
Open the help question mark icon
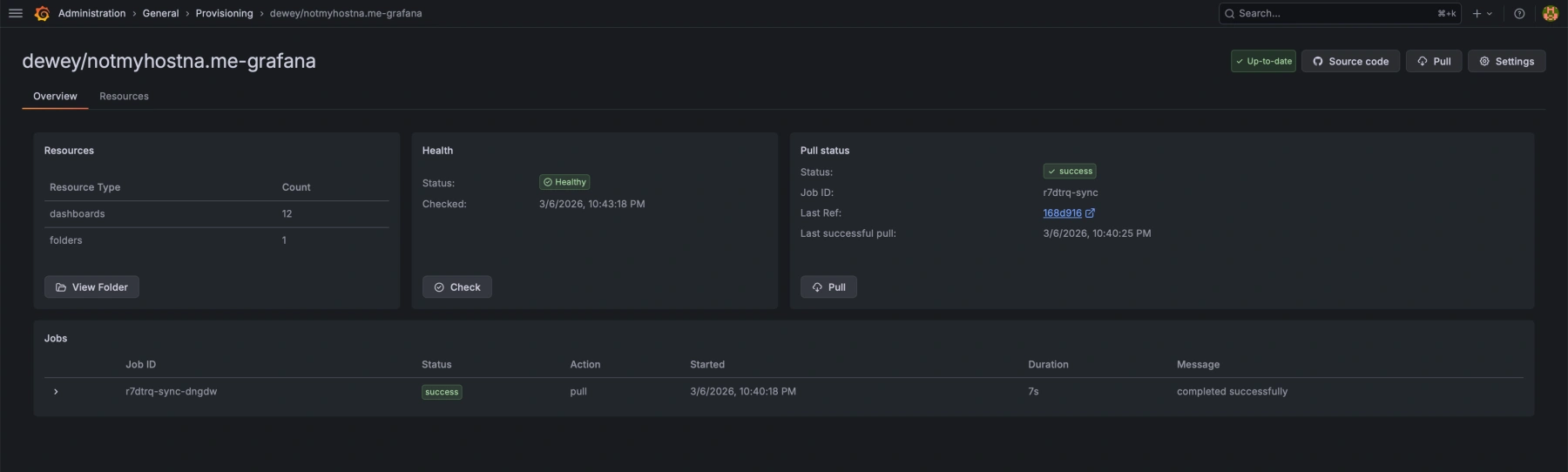[x=1519, y=13]
